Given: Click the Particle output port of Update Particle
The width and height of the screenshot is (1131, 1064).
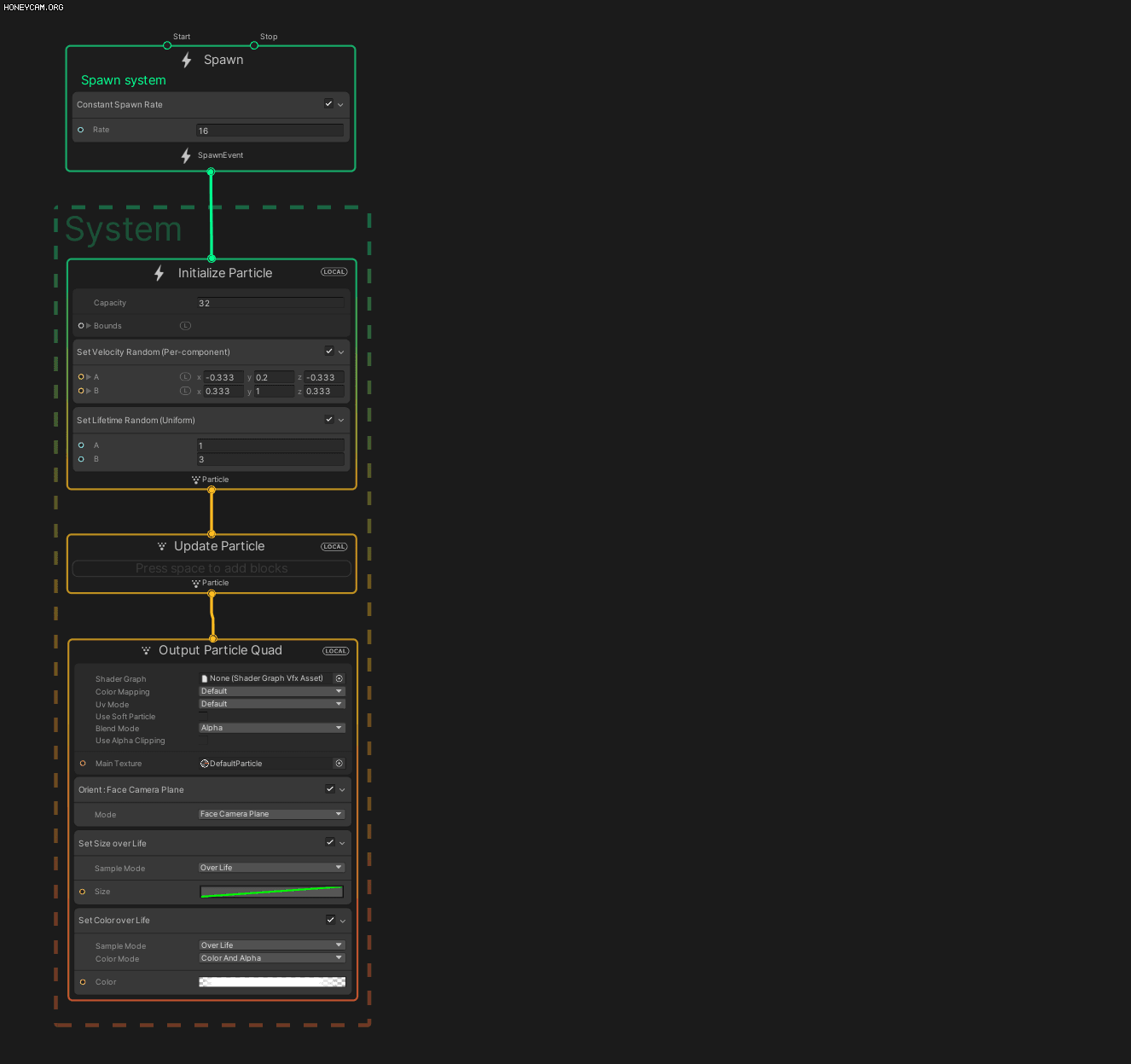Looking at the screenshot, I should (x=212, y=594).
